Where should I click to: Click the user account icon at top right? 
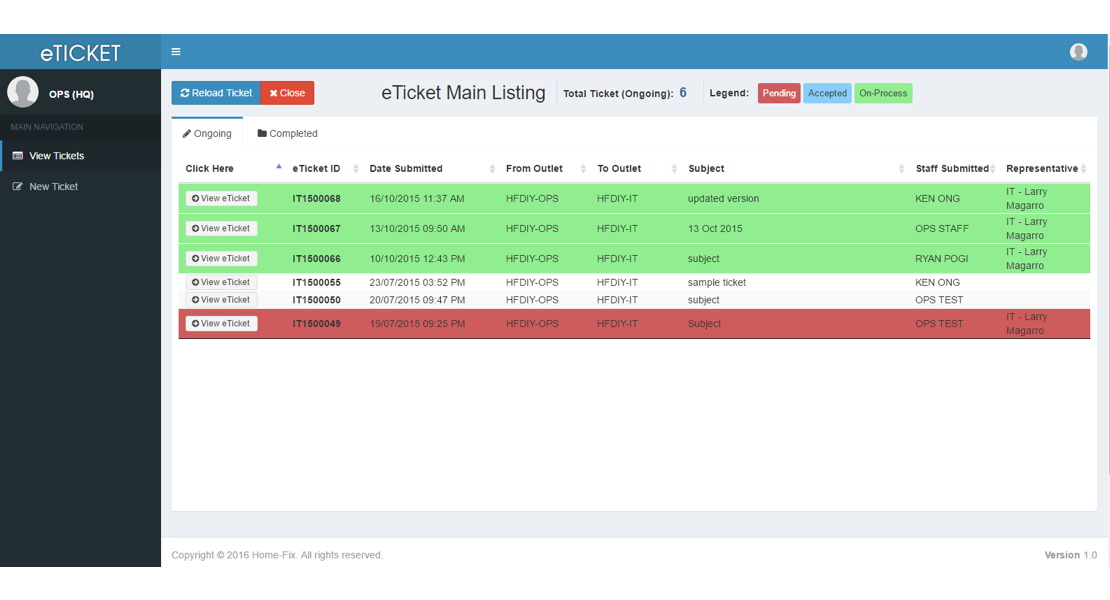point(1078,50)
